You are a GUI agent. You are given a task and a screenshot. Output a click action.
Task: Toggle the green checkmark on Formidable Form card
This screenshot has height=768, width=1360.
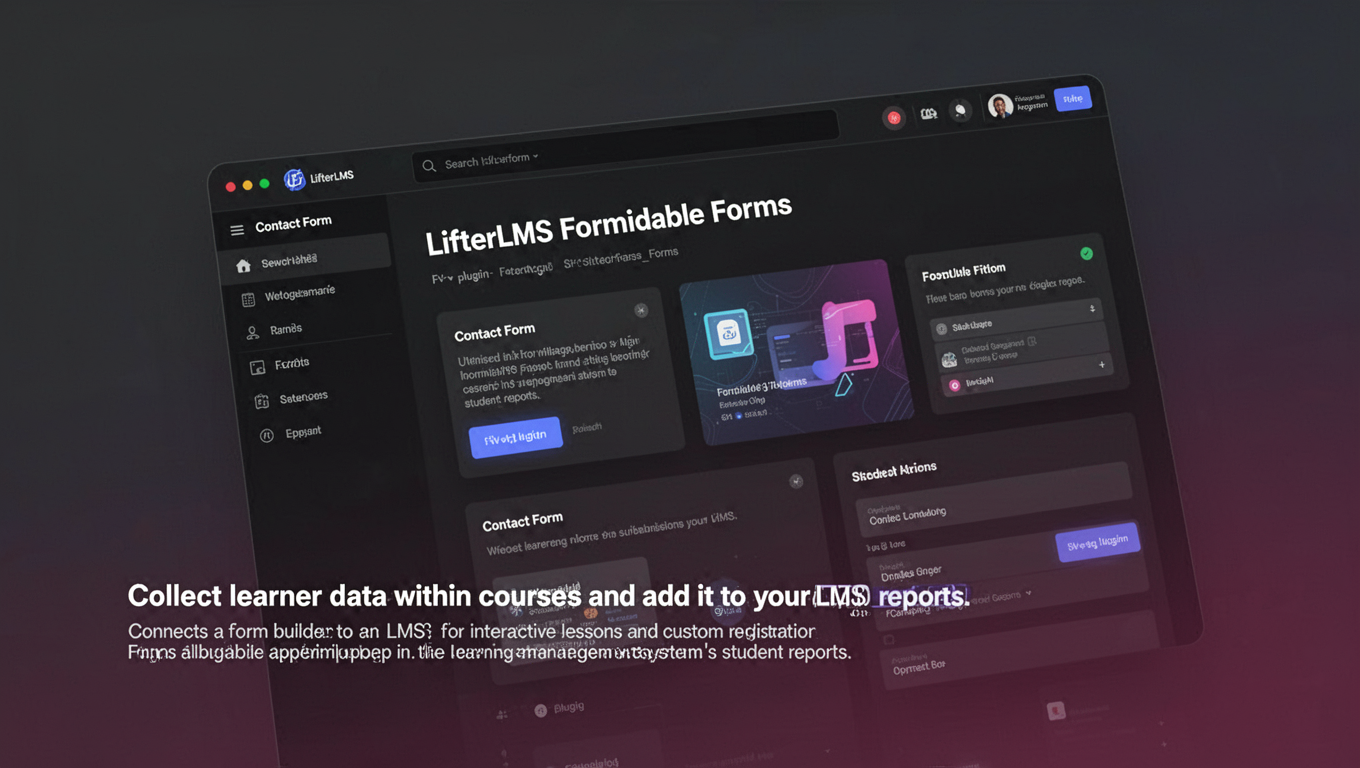pyautogui.click(x=1086, y=254)
